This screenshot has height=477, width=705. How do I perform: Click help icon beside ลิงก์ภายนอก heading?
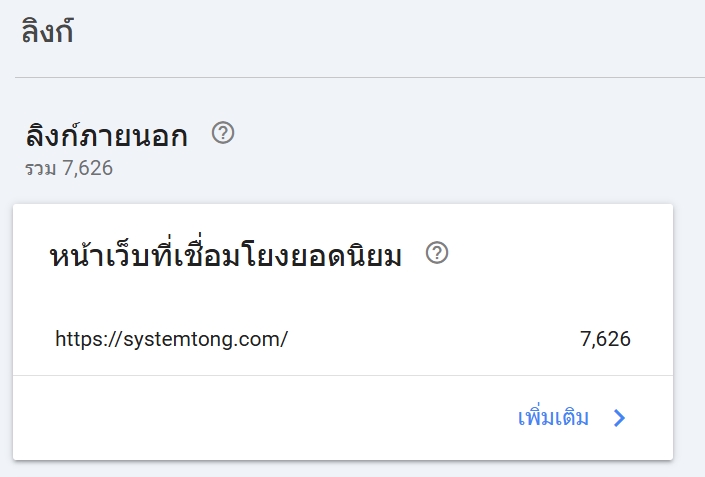[x=223, y=133]
